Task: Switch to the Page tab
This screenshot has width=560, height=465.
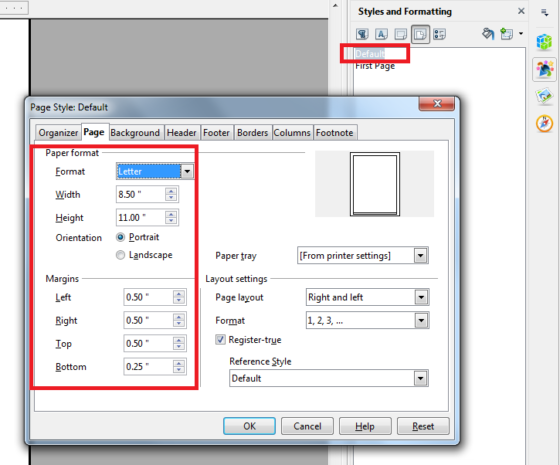Action: 94,132
